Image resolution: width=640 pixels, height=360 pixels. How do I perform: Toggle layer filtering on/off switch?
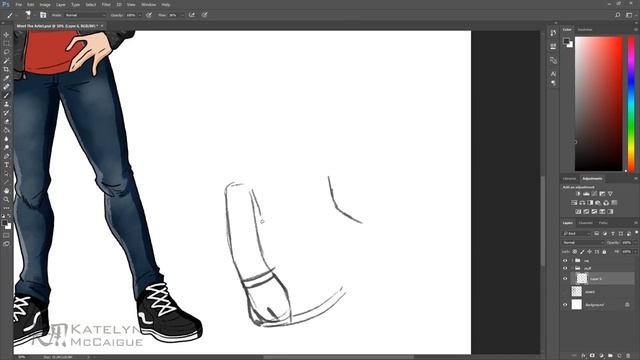(x=637, y=232)
